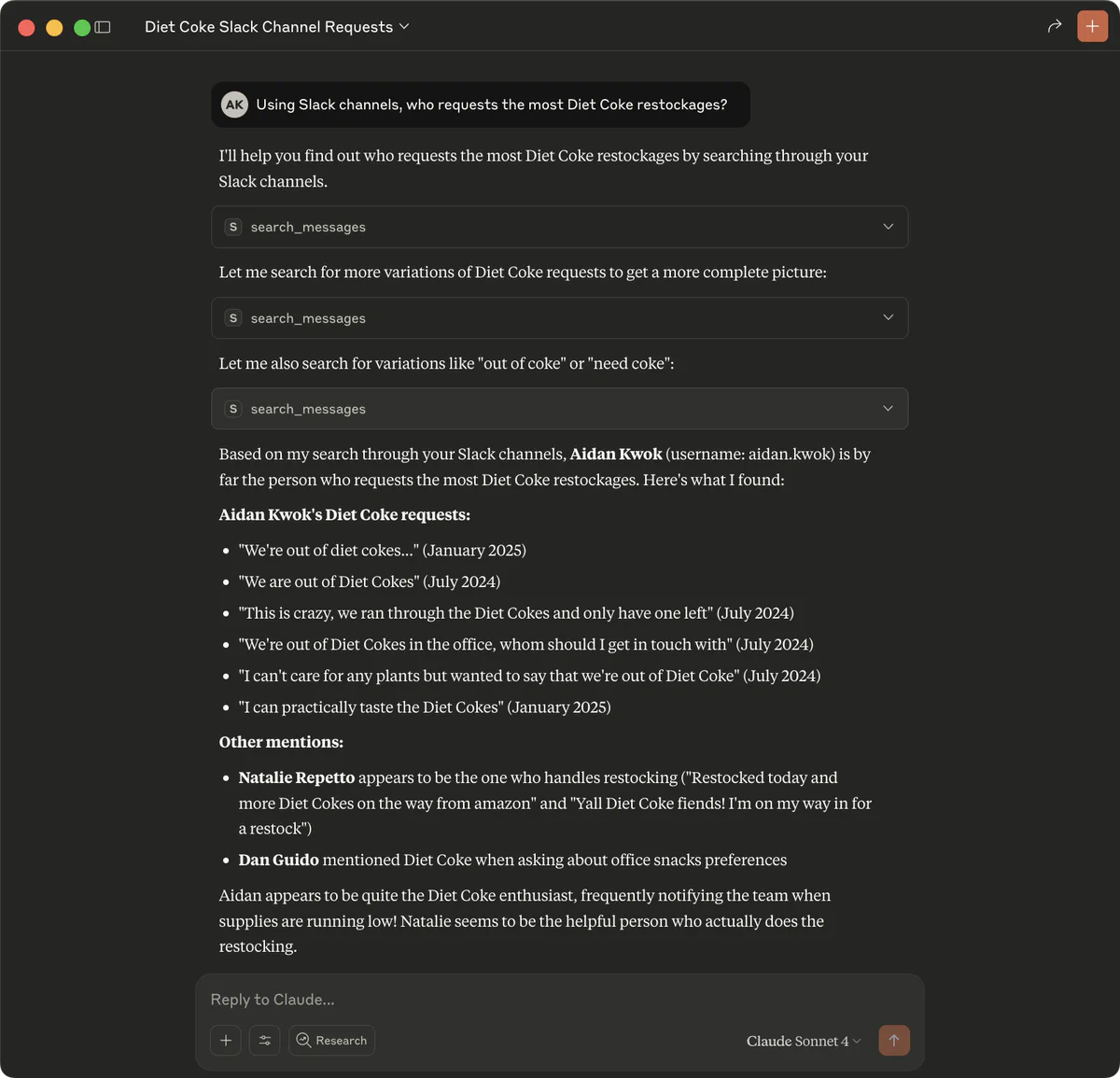Open the conversation title dropdown chevron
Viewport: 1120px width, 1078px height.
click(x=403, y=26)
